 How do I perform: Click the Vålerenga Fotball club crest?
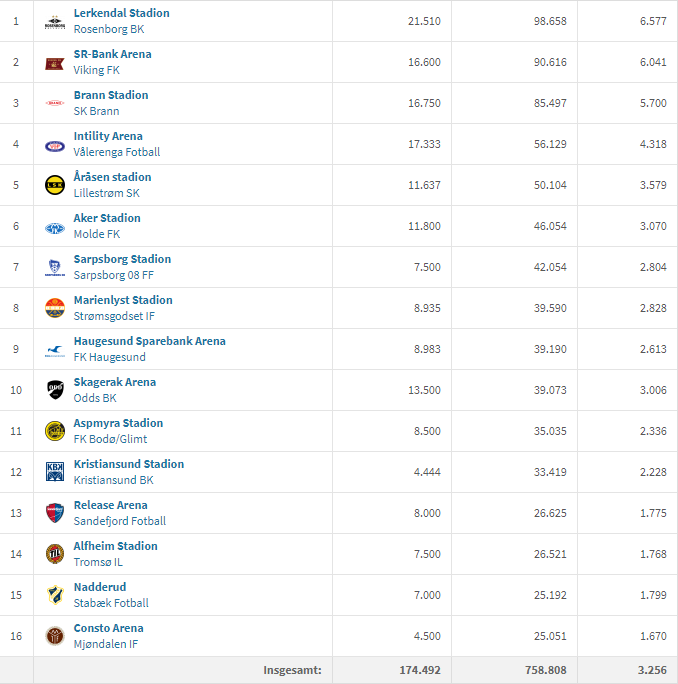[x=54, y=145]
